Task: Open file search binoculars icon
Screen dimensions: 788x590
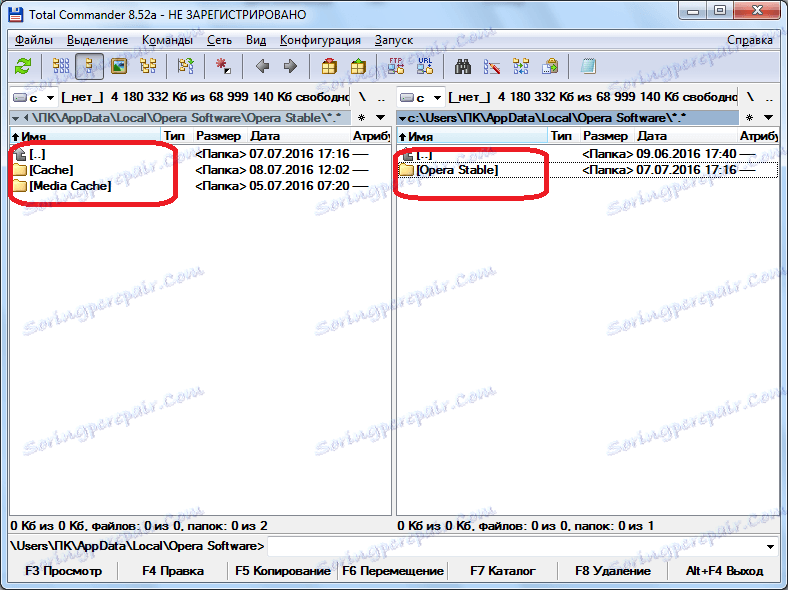Action: point(462,66)
